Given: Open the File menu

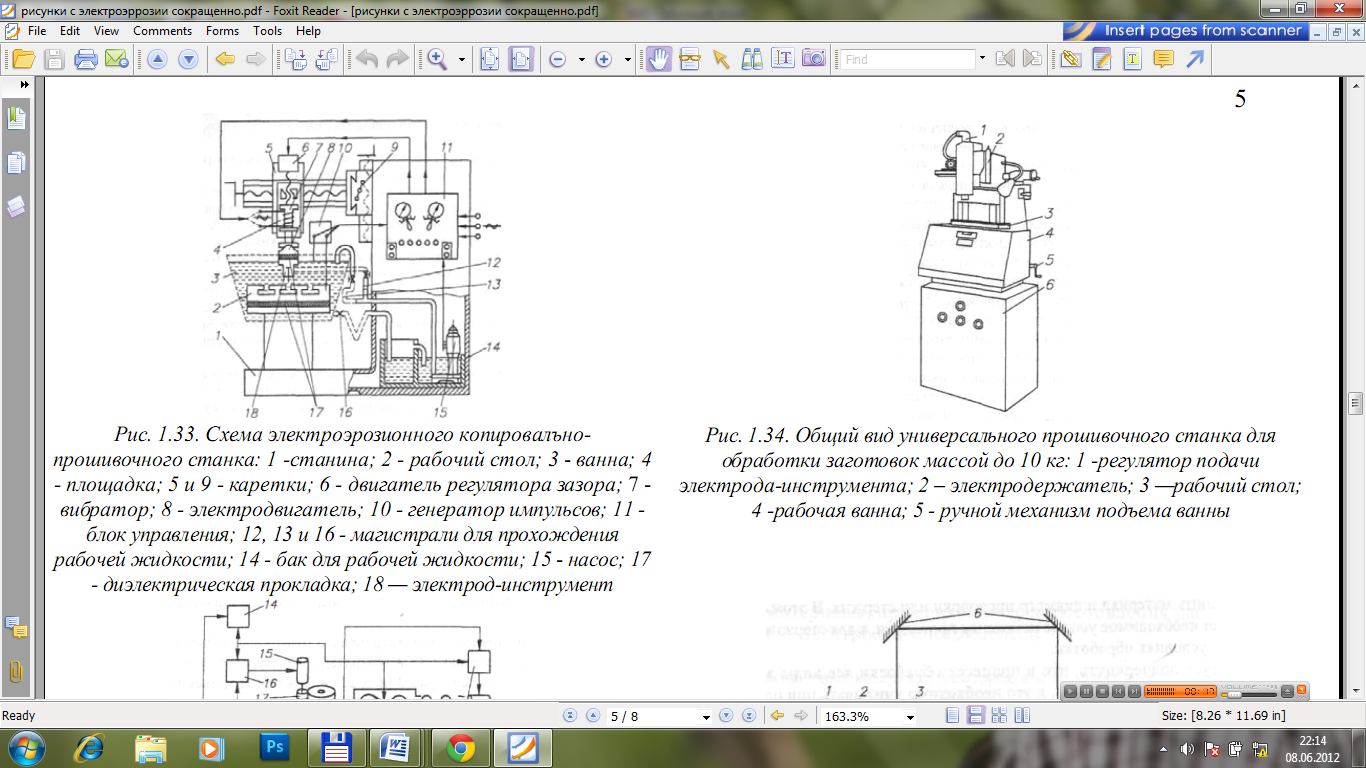Looking at the screenshot, I should tap(37, 31).
